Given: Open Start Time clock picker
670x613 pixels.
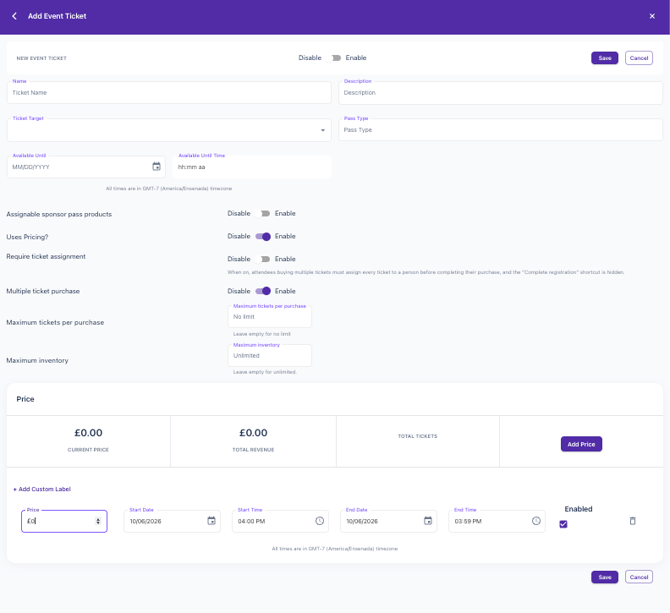Looking at the screenshot, I should (x=320, y=521).
